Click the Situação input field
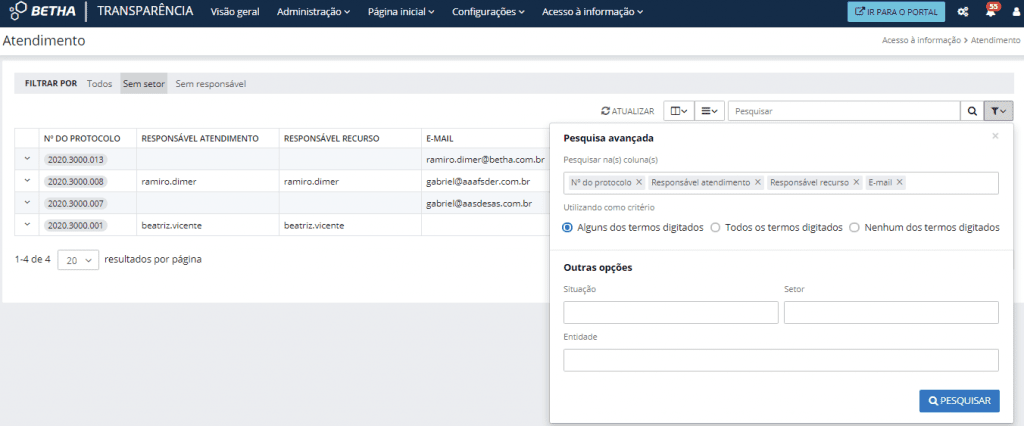The width and height of the screenshot is (1024, 426). pyautogui.click(x=671, y=312)
